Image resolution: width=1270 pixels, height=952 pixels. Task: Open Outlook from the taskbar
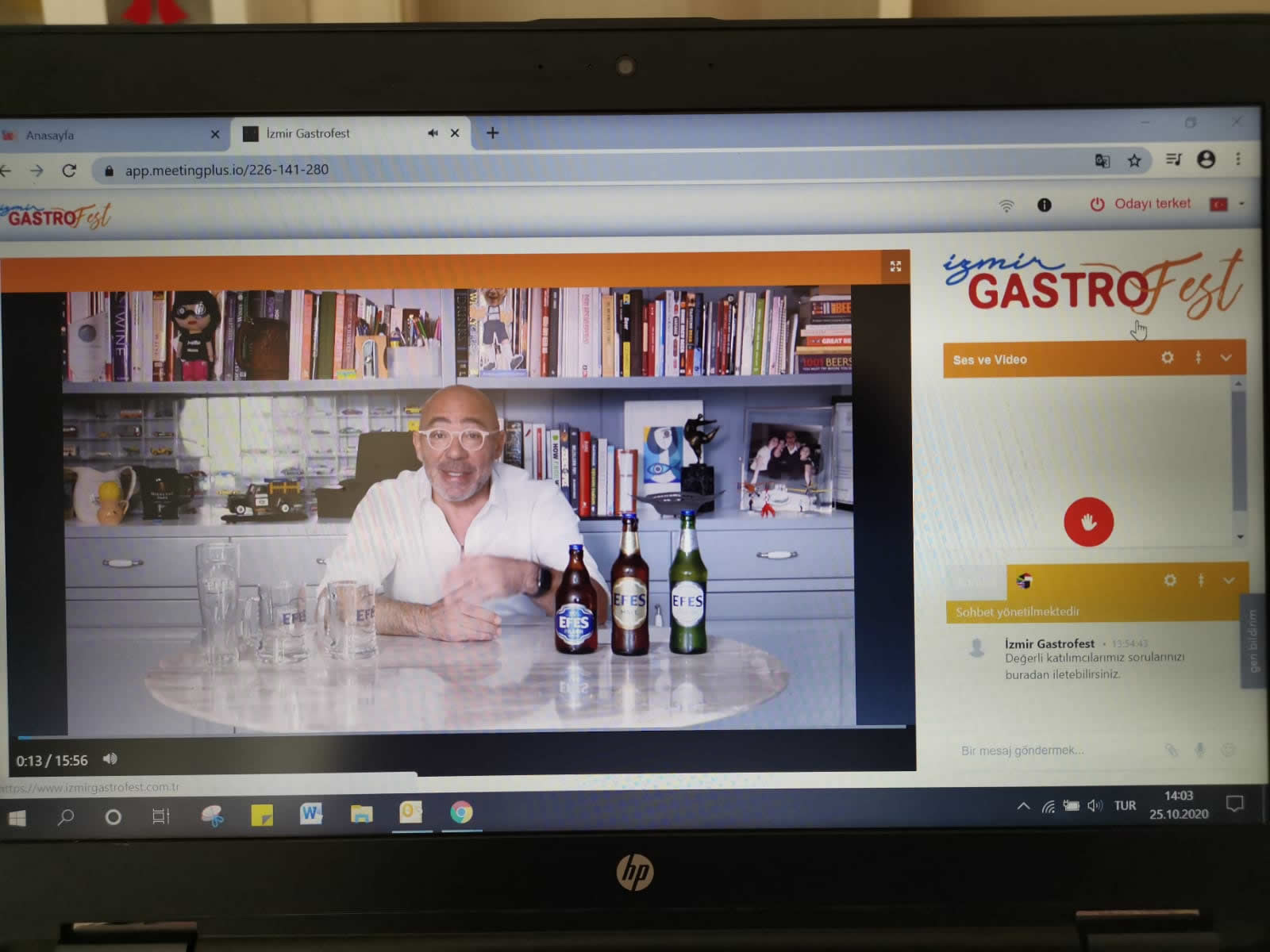[x=410, y=812]
